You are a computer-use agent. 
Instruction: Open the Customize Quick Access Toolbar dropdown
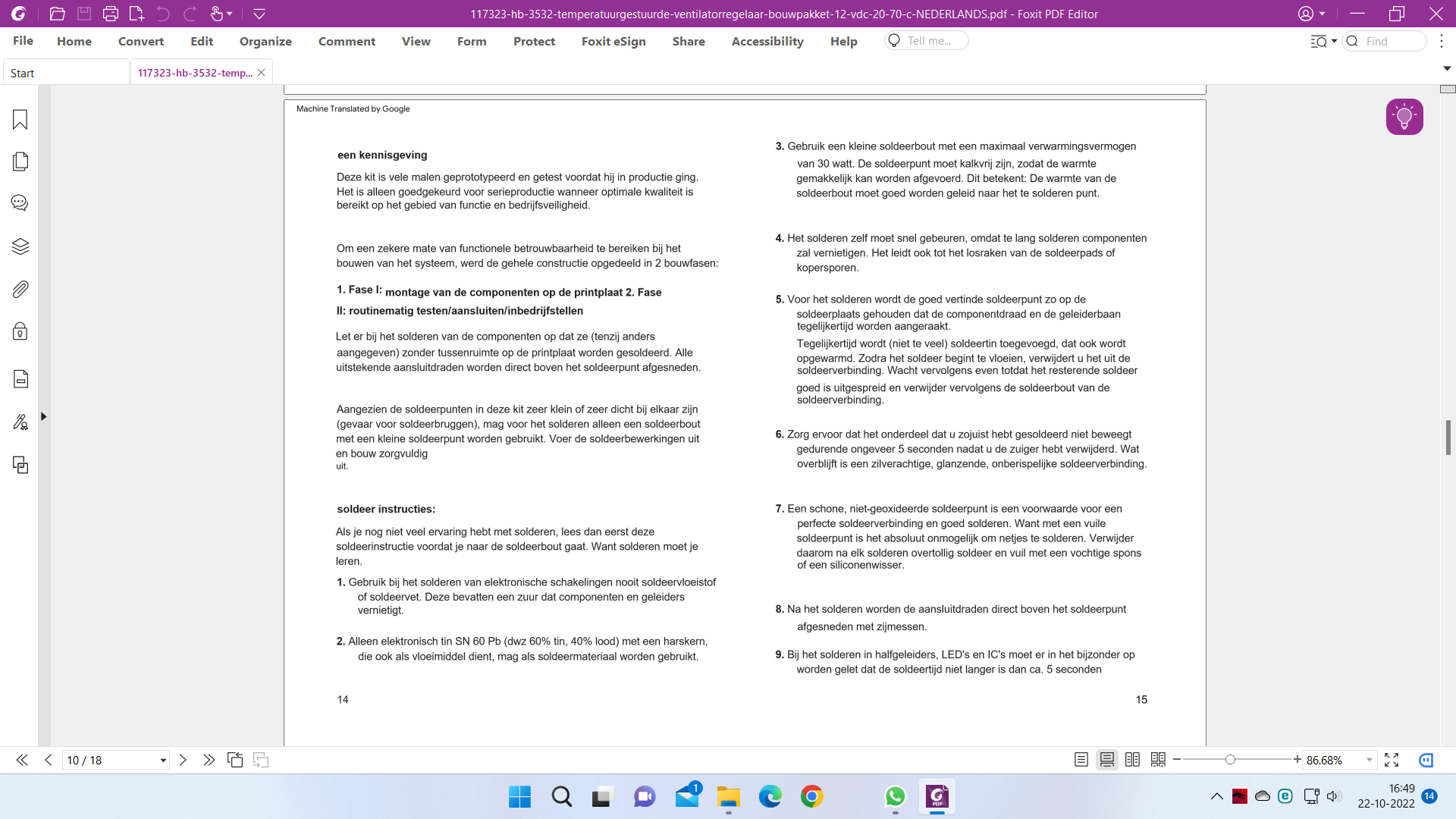[259, 14]
